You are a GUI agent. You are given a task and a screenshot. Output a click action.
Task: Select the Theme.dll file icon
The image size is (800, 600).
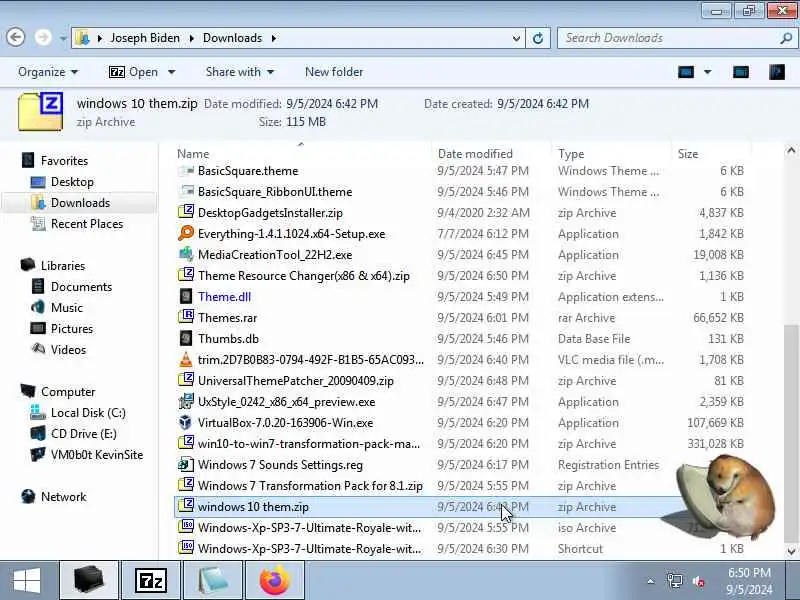point(186,296)
